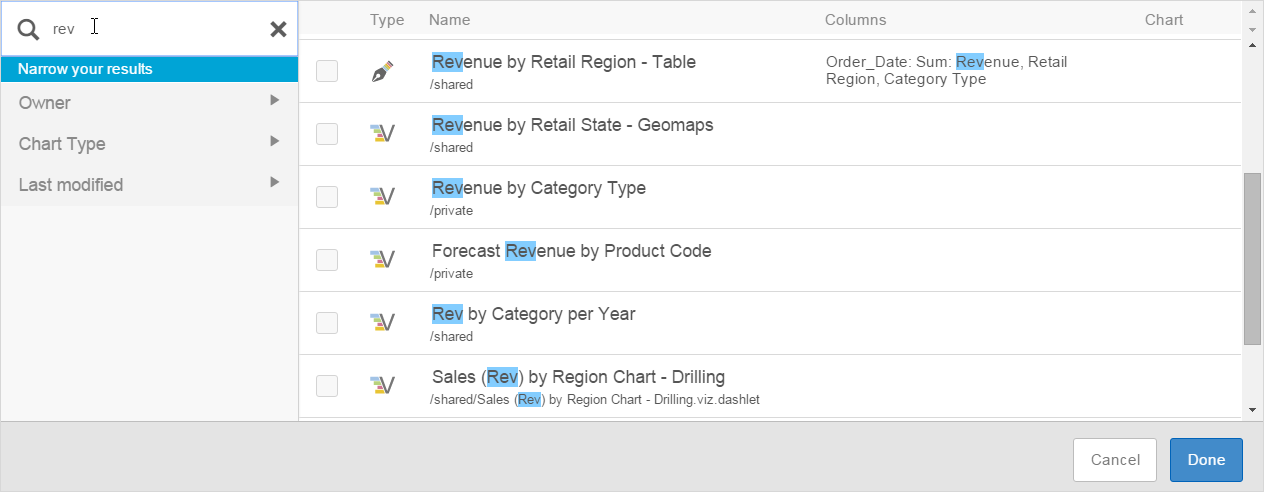
Task: Clear the search field with X icon
Action: (278, 29)
